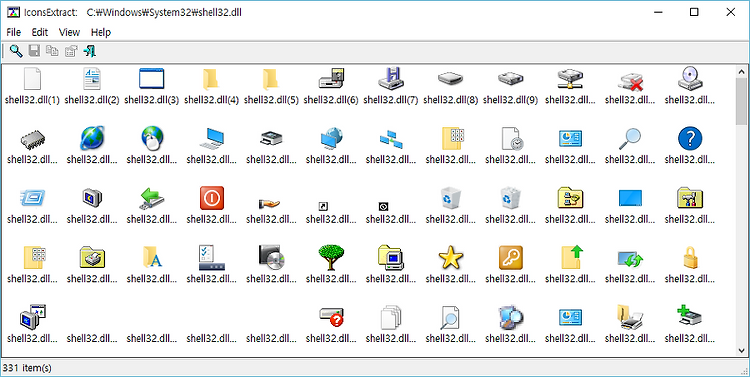Select the folder with letter A fonts icon
This screenshot has height=377, width=750.
153,257
